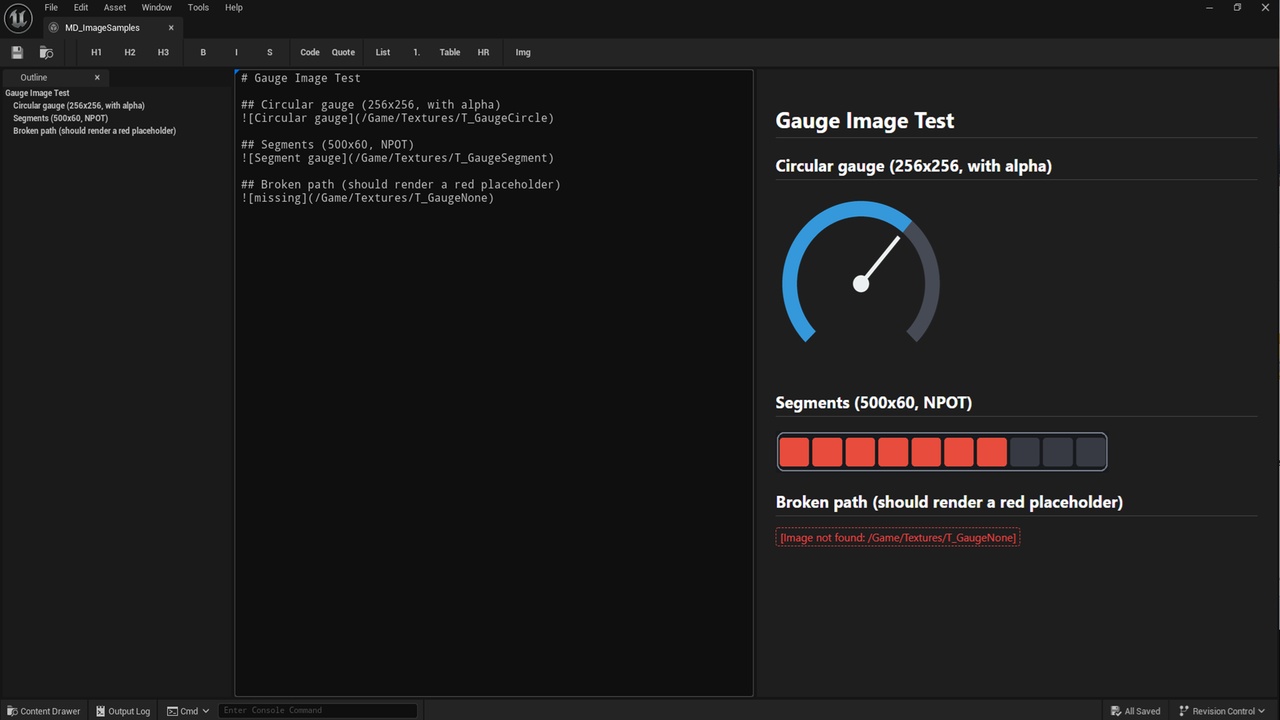Focus the Enter Console Command field

(x=317, y=711)
